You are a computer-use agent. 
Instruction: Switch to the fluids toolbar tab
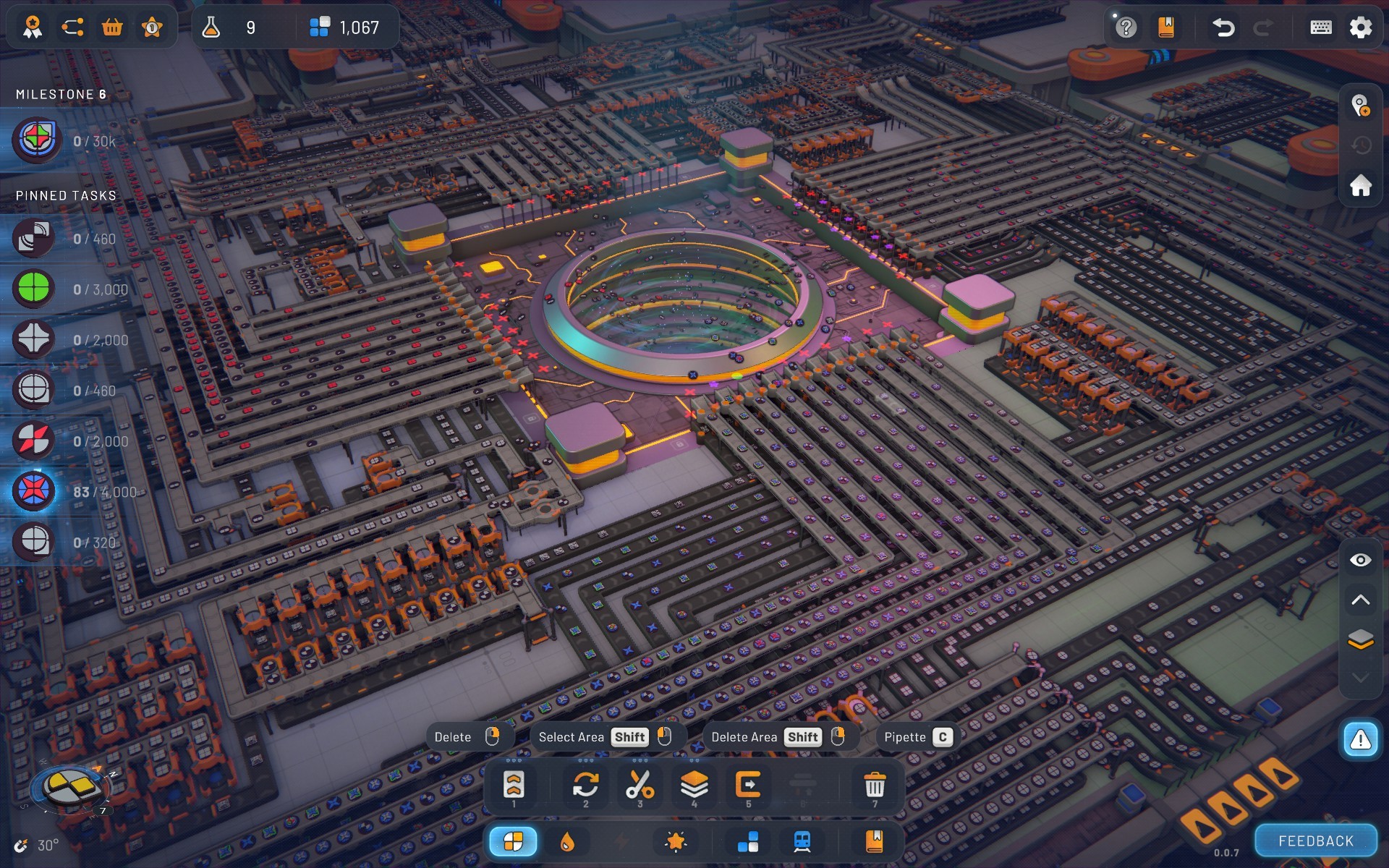click(567, 841)
